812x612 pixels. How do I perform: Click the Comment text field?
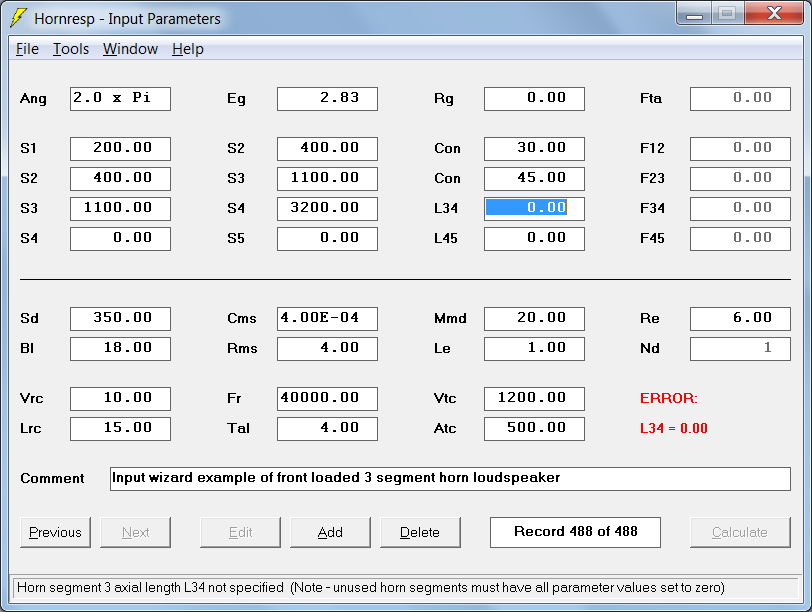point(450,479)
